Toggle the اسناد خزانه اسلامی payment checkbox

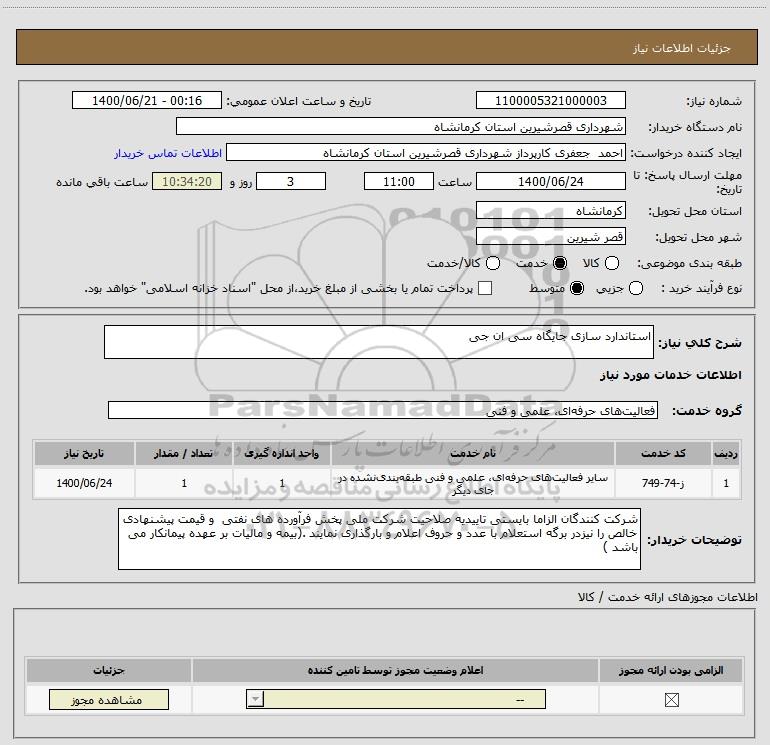point(485,288)
